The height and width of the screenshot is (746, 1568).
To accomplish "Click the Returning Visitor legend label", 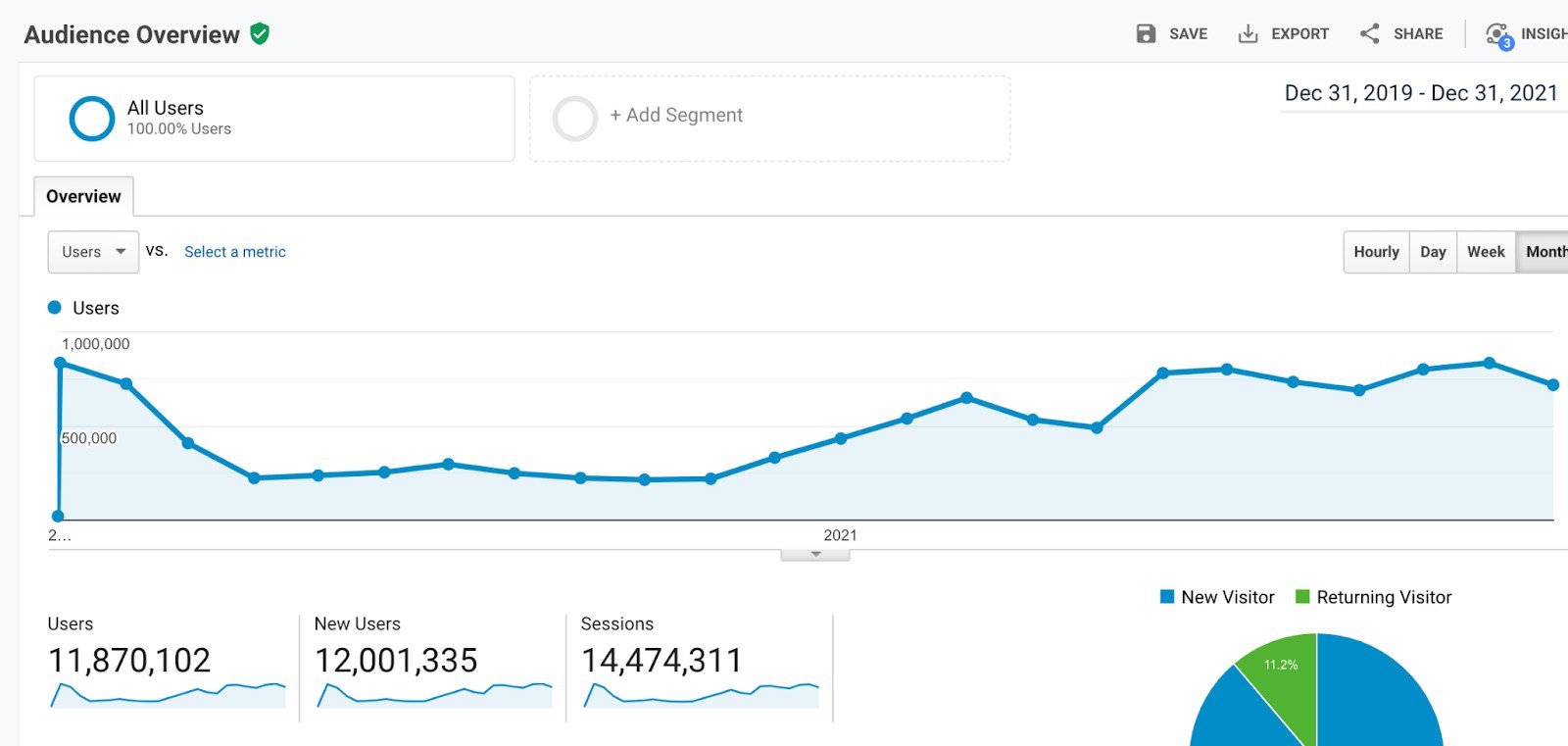I will point(1384,597).
